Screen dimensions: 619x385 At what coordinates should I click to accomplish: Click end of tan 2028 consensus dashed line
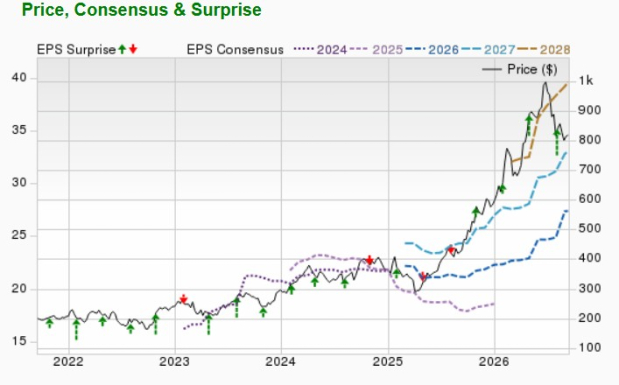[x=566, y=84]
